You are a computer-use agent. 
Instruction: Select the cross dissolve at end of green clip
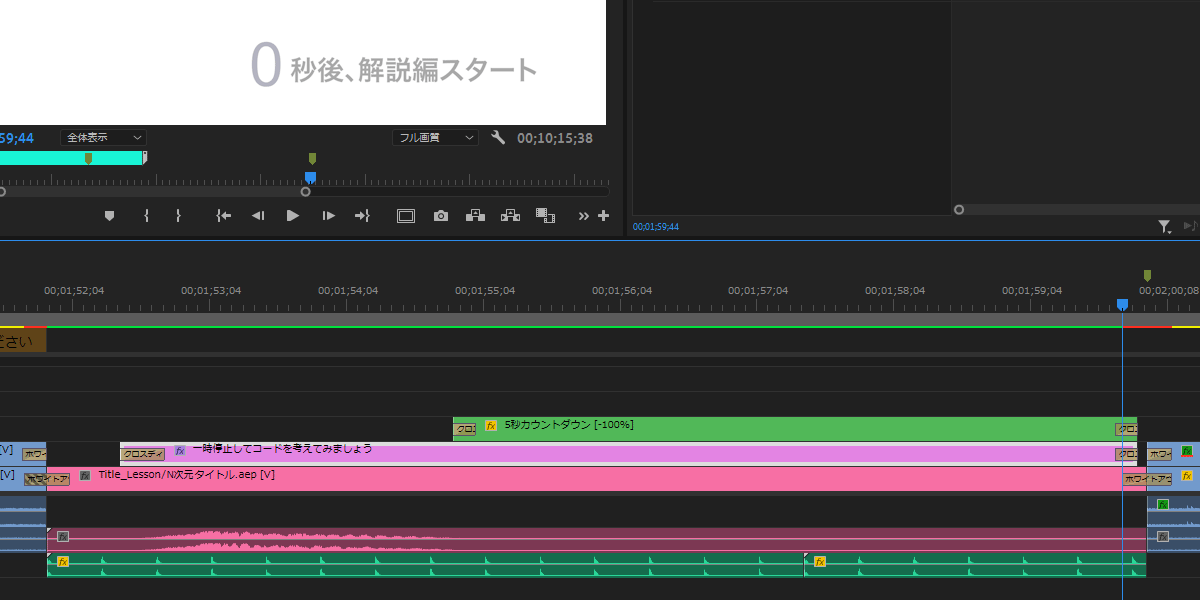point(1126,430)
